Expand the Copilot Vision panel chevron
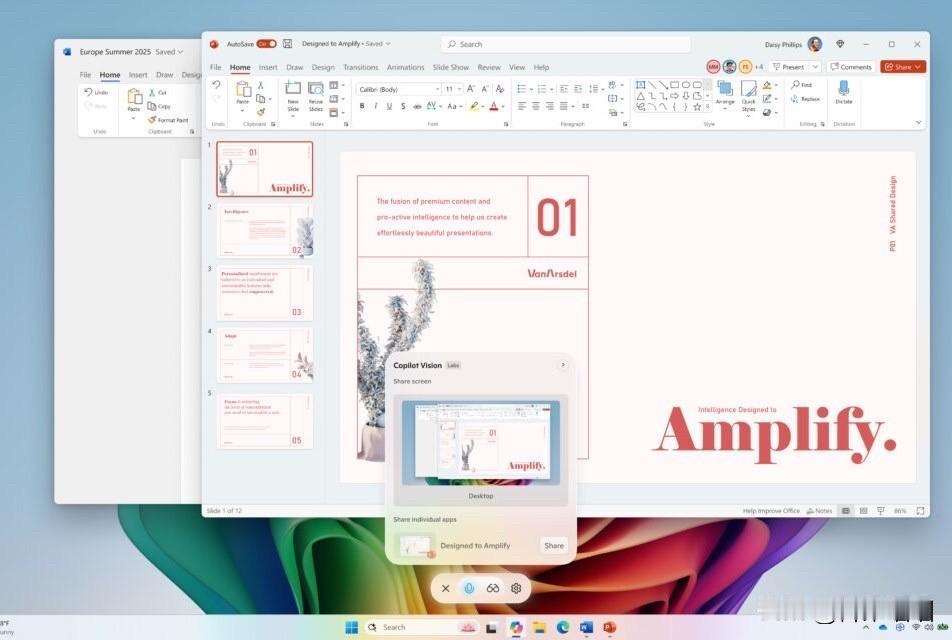952x640 pixels. [x=563, y=365]
